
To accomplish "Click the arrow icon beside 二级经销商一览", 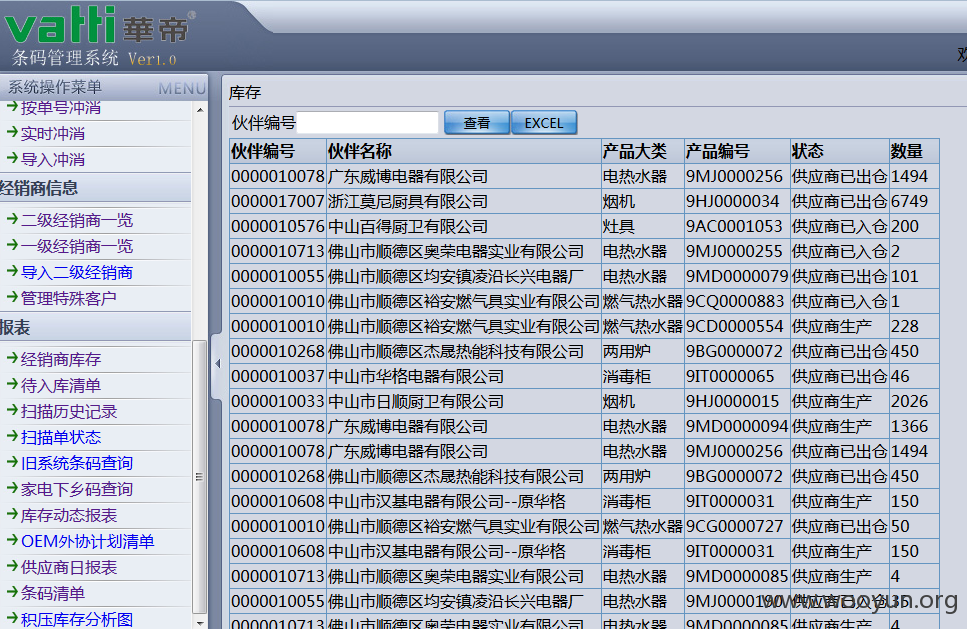I will click(12, 218).
